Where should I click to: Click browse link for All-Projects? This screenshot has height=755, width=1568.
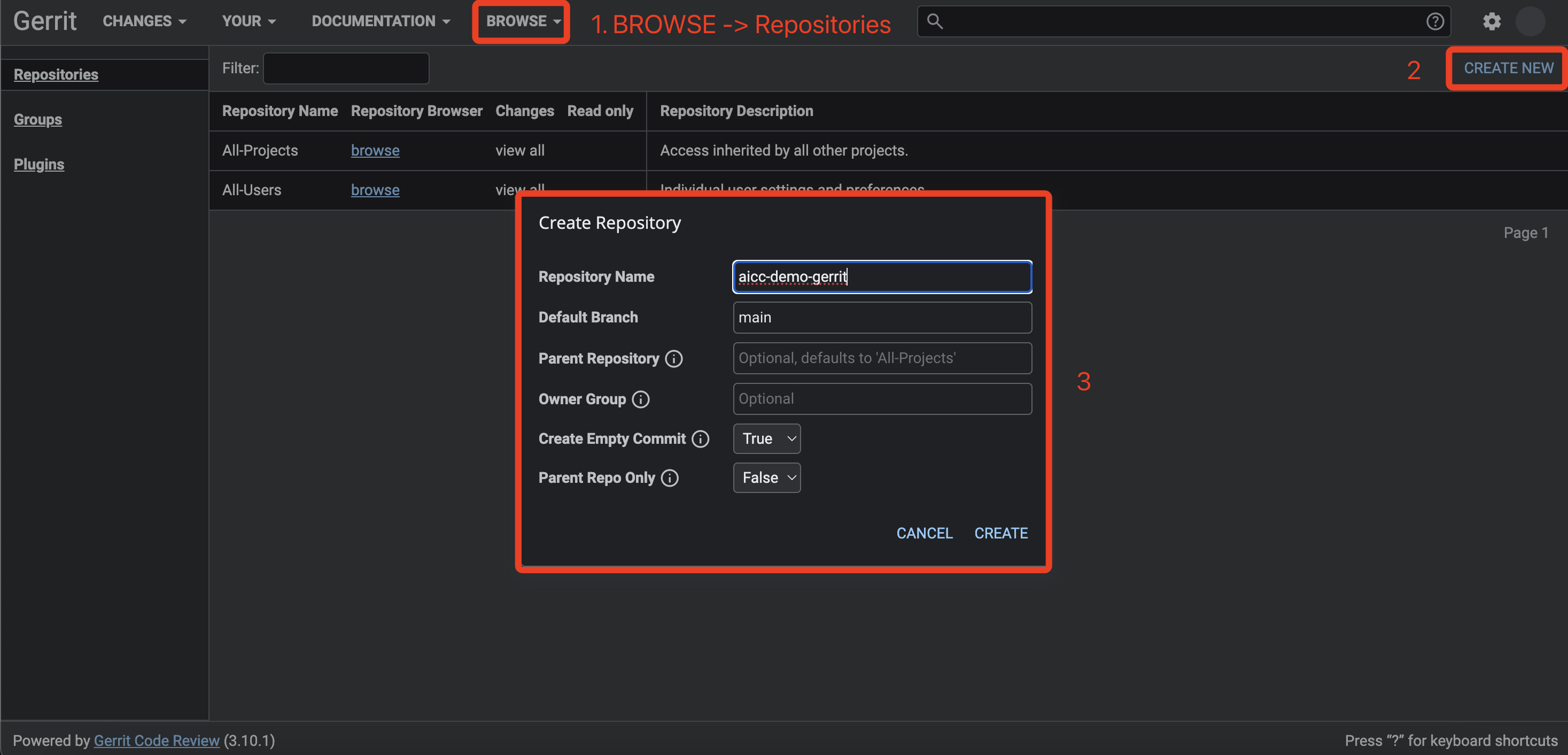(375, 150)
